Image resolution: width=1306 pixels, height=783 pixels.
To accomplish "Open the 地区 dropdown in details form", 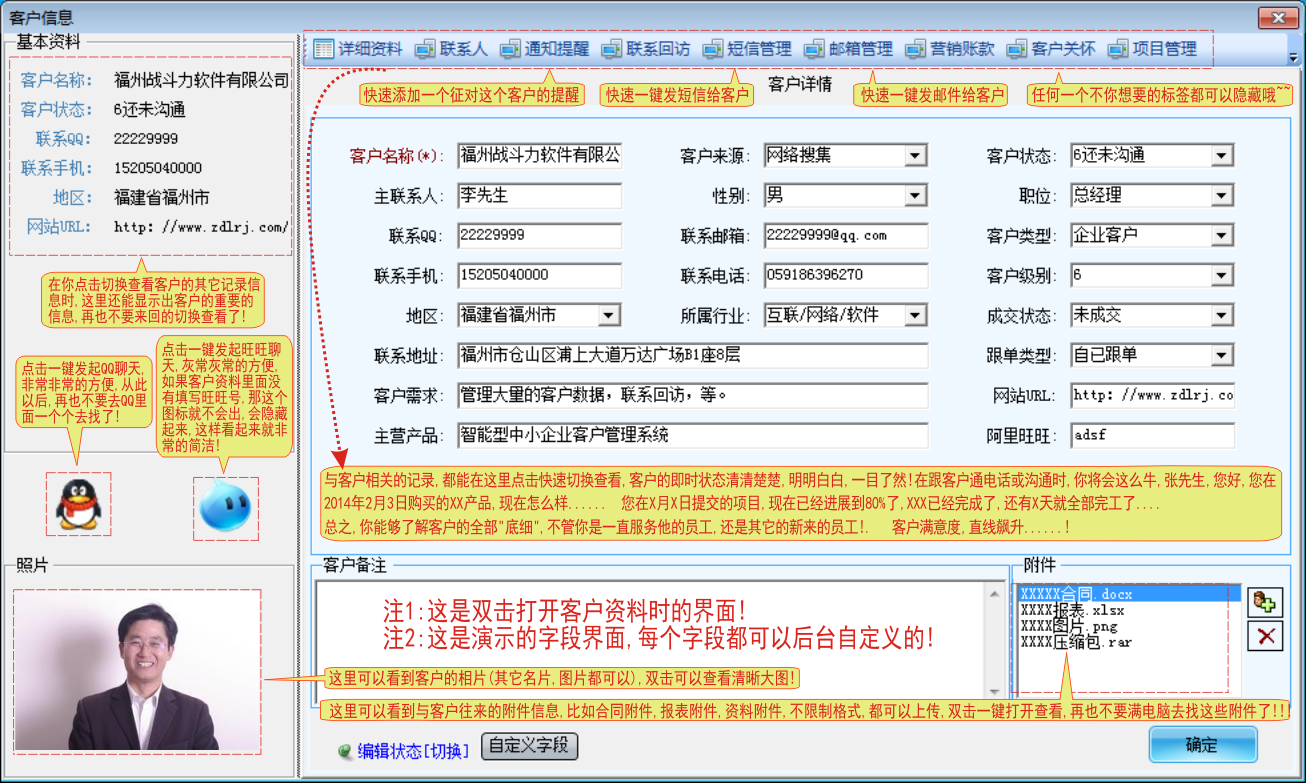I will [x=609, y=316].
